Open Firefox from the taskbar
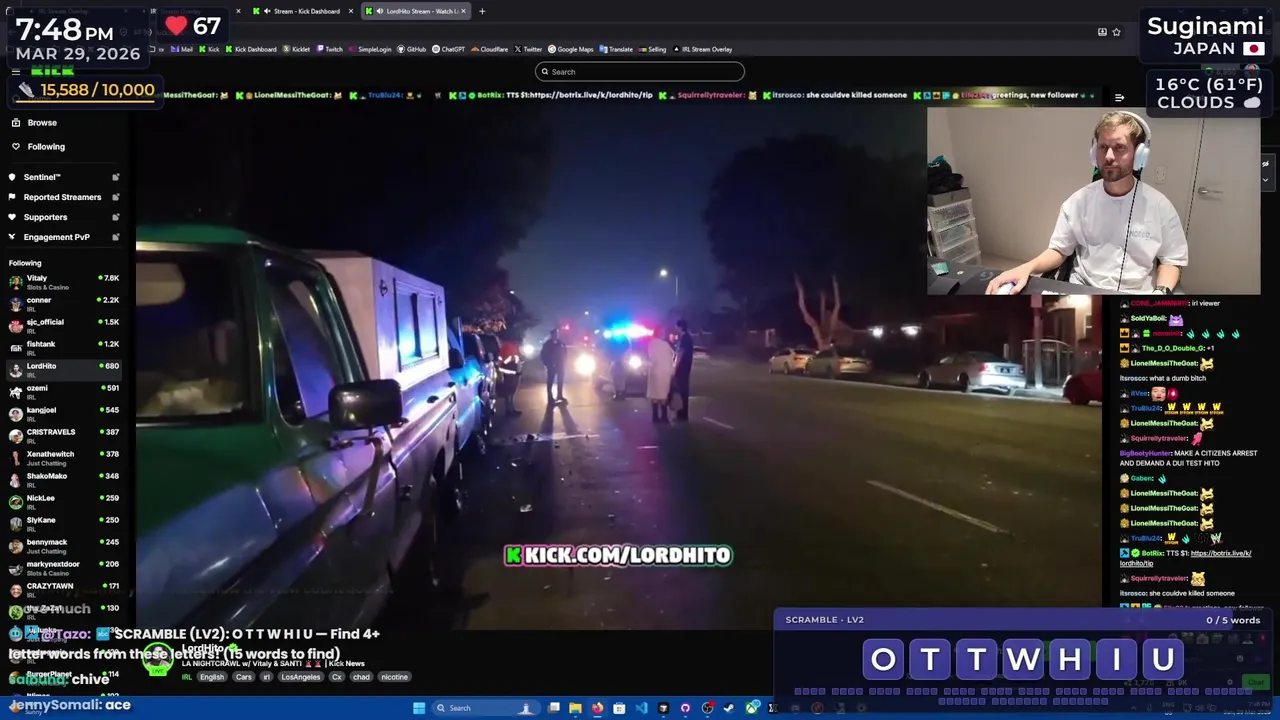 pyautogui.click(x=597, y=708)
